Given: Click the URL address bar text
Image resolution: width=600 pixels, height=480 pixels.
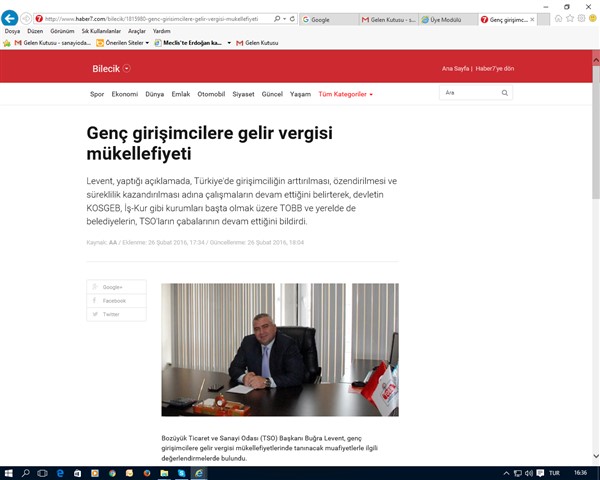Looking at the screenshot, I should pos(152,19).
